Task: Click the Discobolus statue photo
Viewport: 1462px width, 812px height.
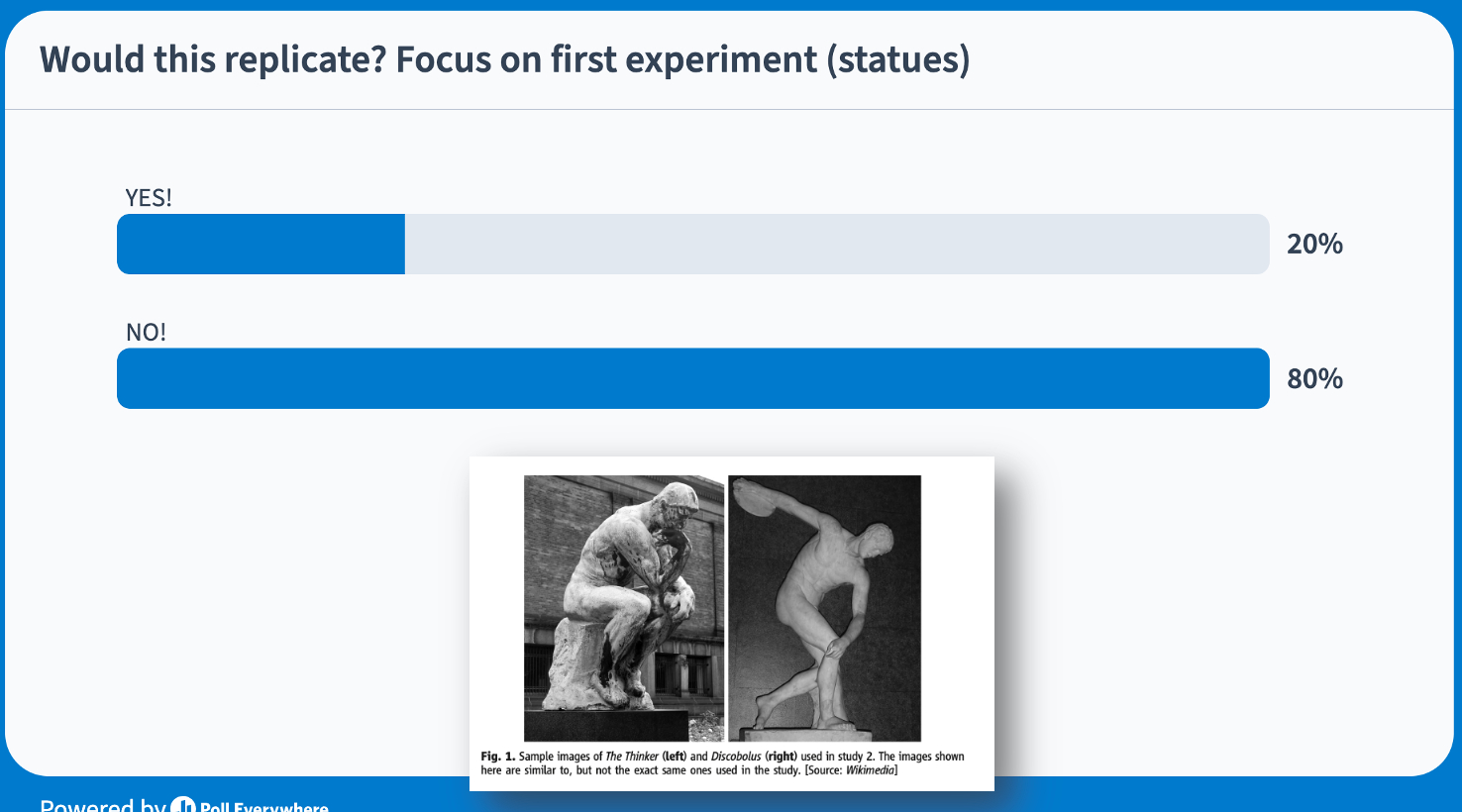Action: (x=824, y=607)
